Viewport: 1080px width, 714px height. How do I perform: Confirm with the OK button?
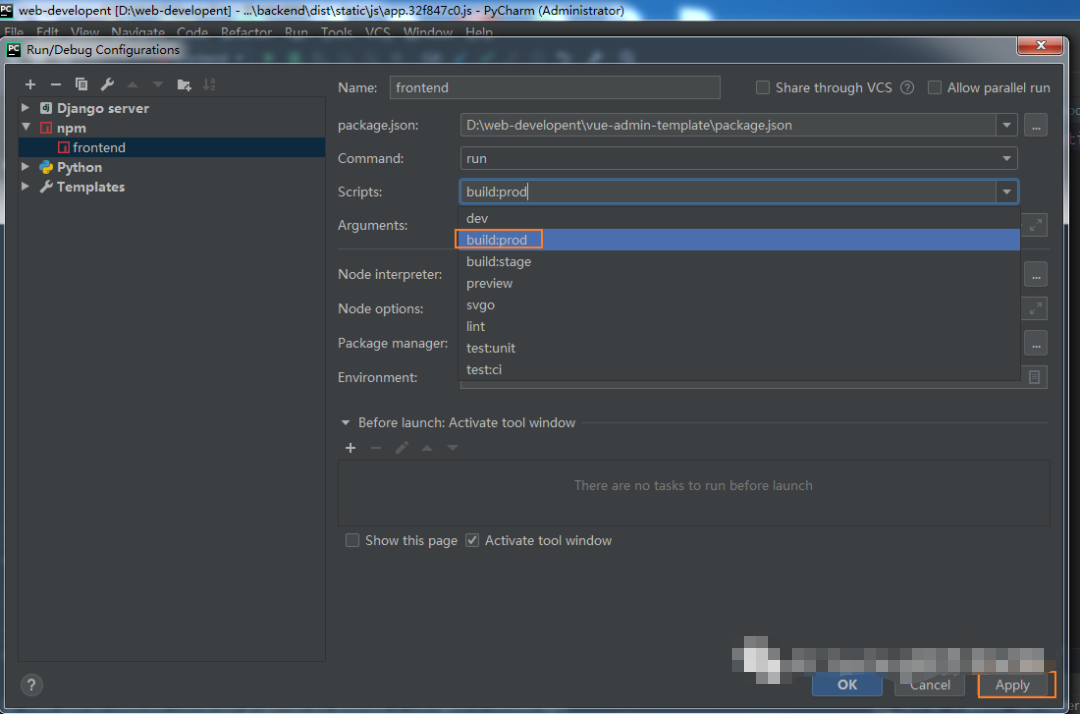tap(847, 684)
